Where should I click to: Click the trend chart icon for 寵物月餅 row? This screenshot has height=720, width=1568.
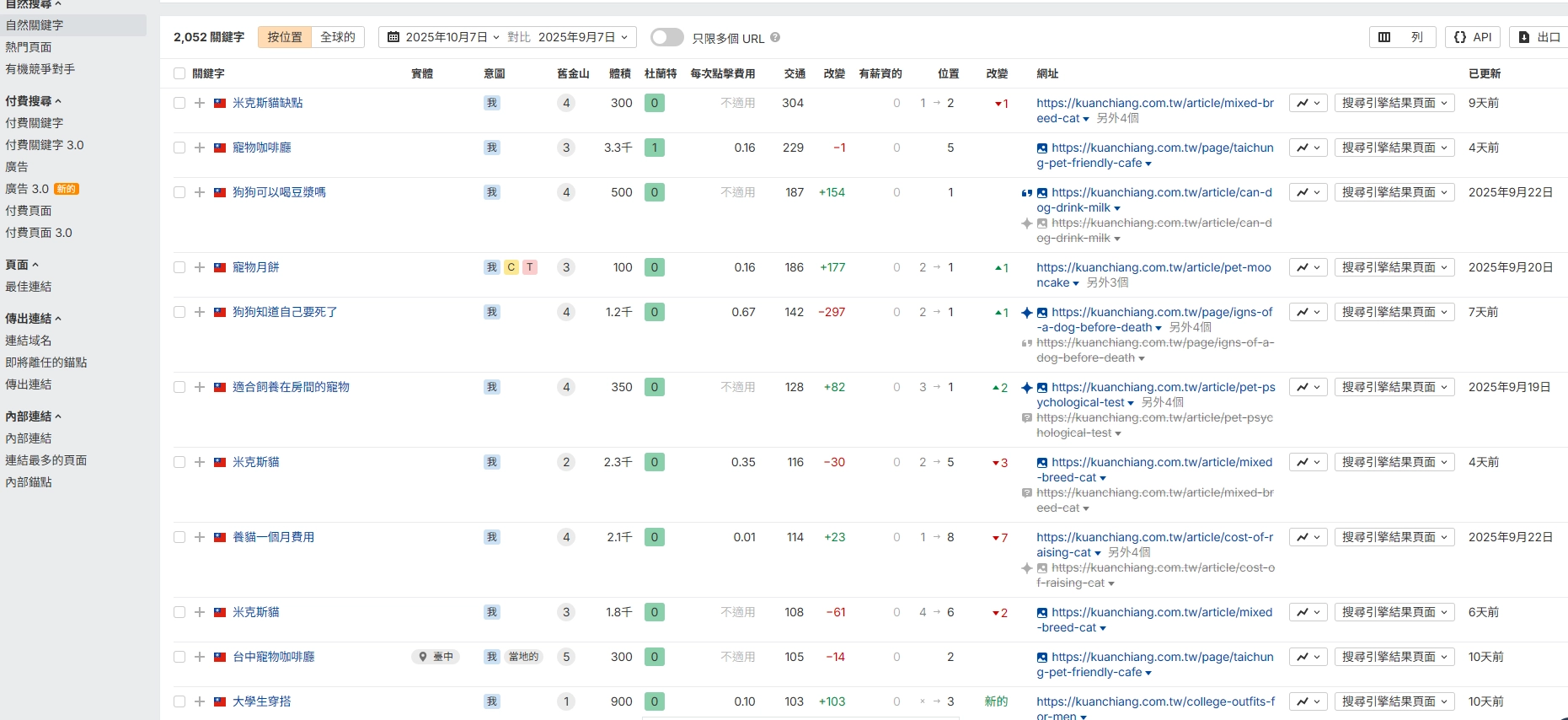[x=1308, y=267]
